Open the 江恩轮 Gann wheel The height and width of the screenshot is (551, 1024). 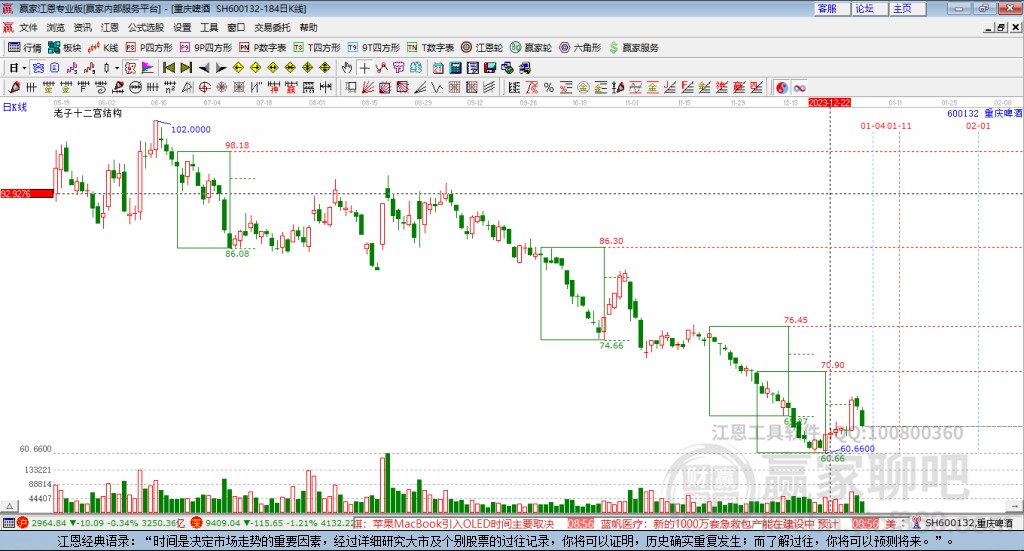[x=482, y=48]
